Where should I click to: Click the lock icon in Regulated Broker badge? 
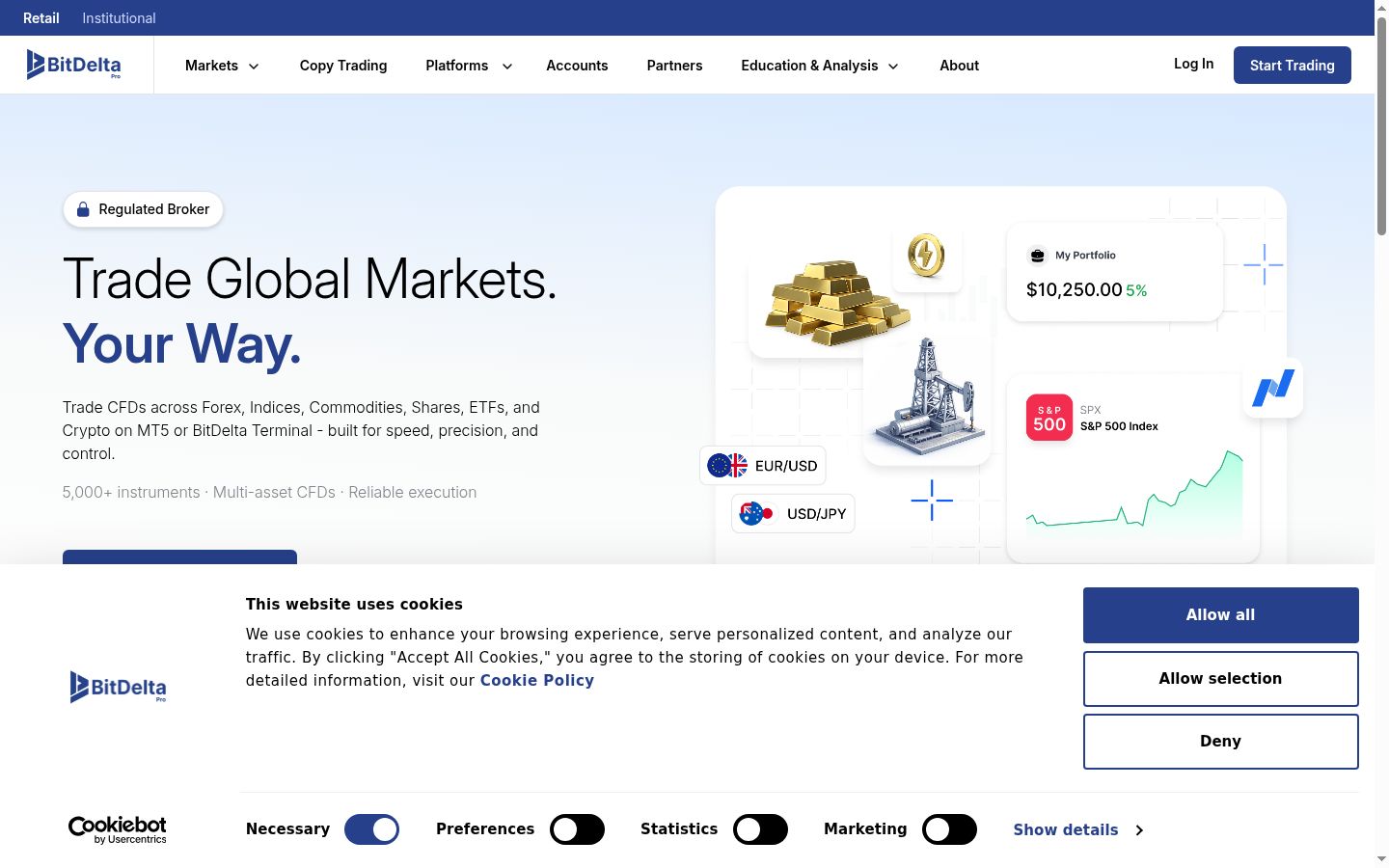coord(83,209)
